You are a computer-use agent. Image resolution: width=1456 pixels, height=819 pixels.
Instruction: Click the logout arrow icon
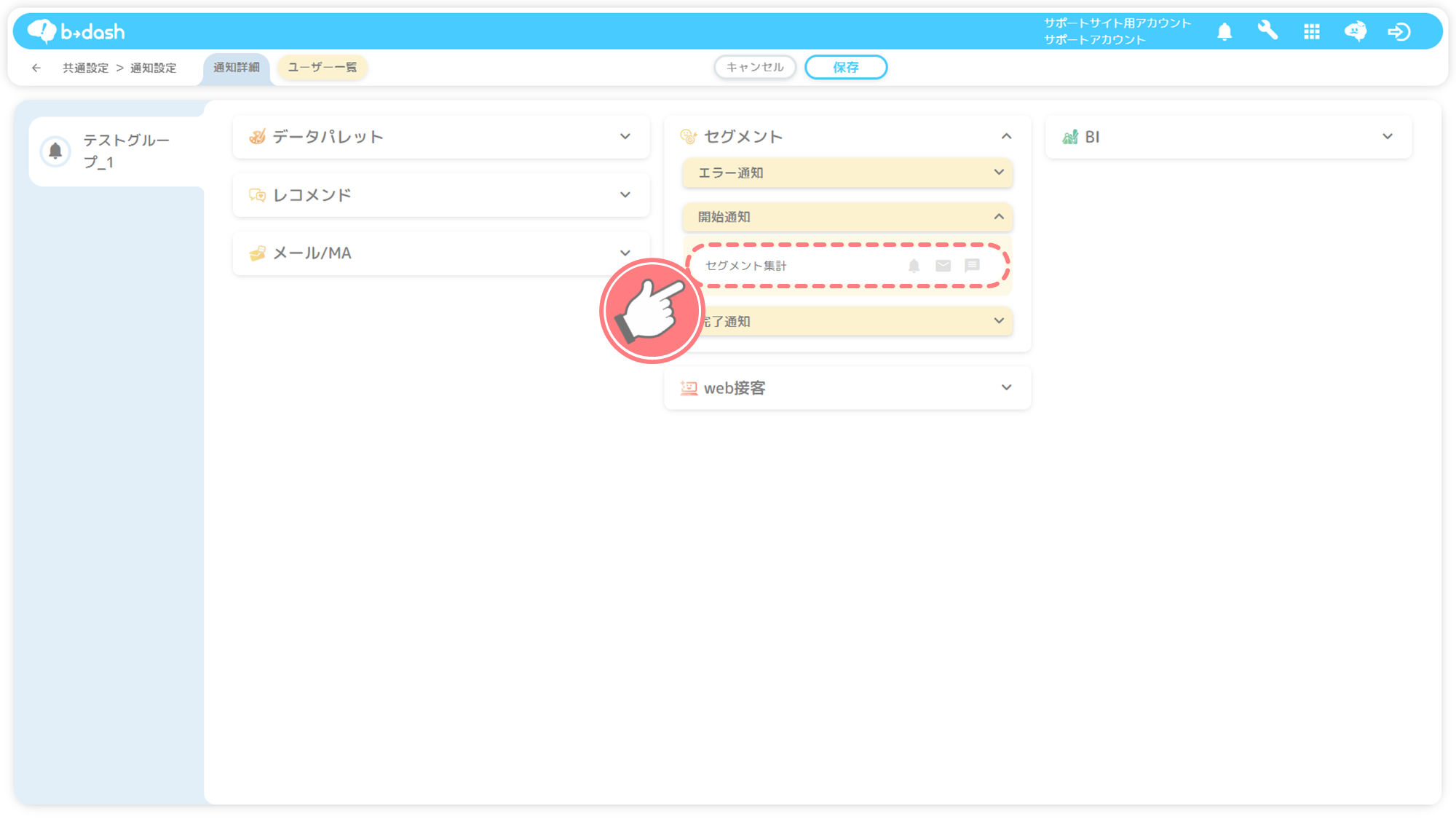(x=1398, y=32)
